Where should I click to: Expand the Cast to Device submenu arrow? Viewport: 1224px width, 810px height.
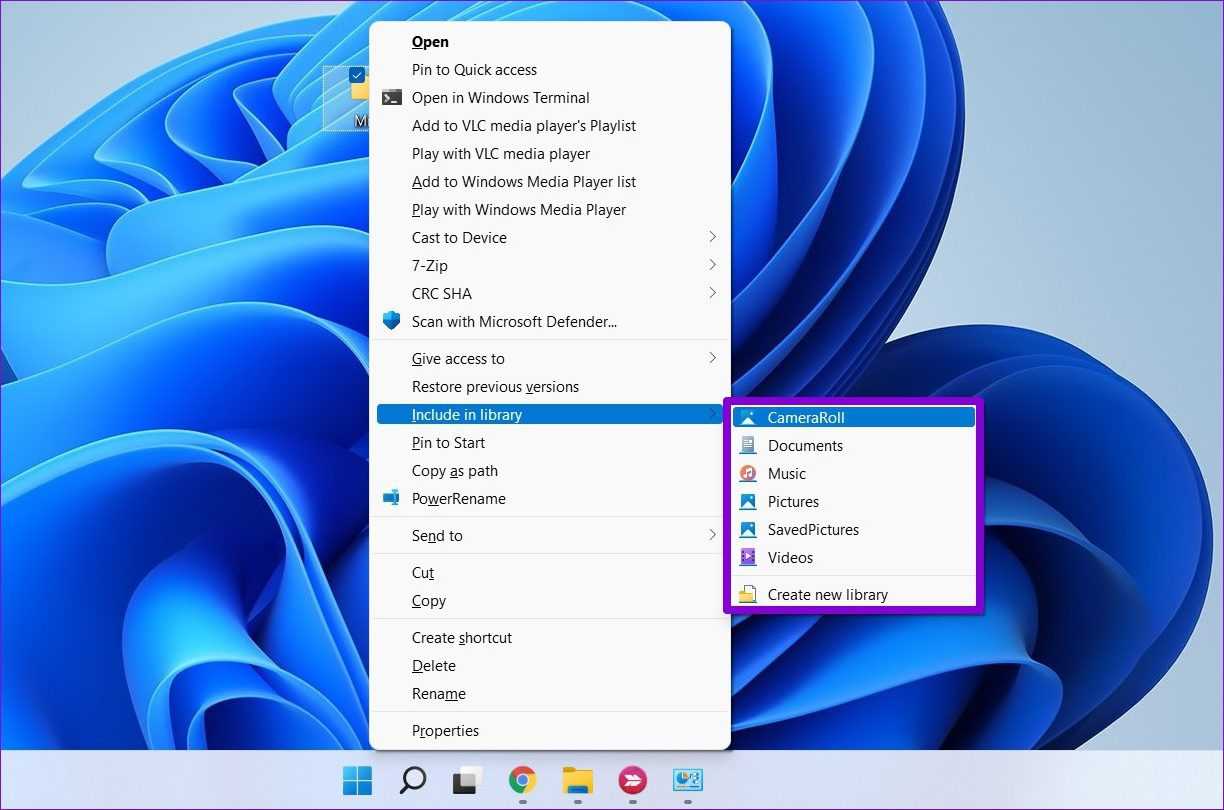(712, 238)
